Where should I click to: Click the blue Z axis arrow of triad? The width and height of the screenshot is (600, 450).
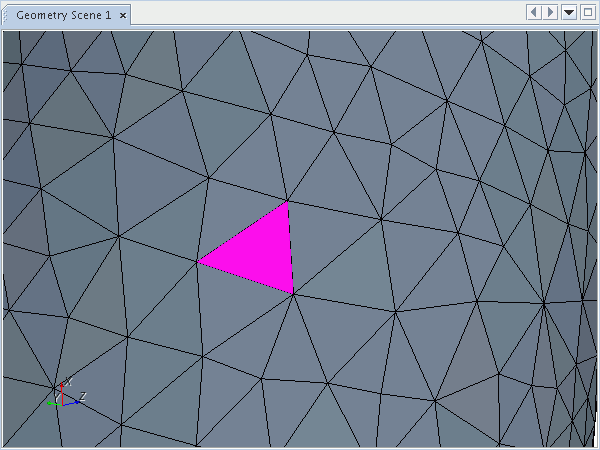[x=73, y=403]
